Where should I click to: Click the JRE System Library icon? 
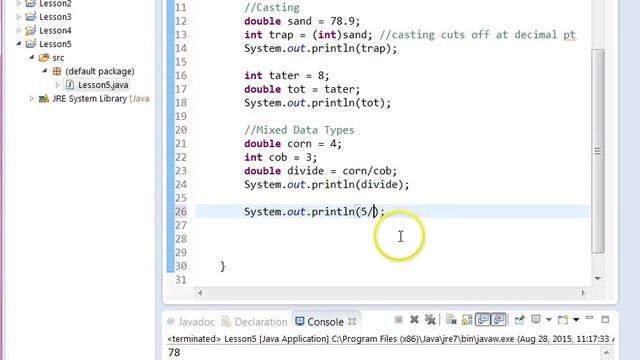tap(44, 98)
